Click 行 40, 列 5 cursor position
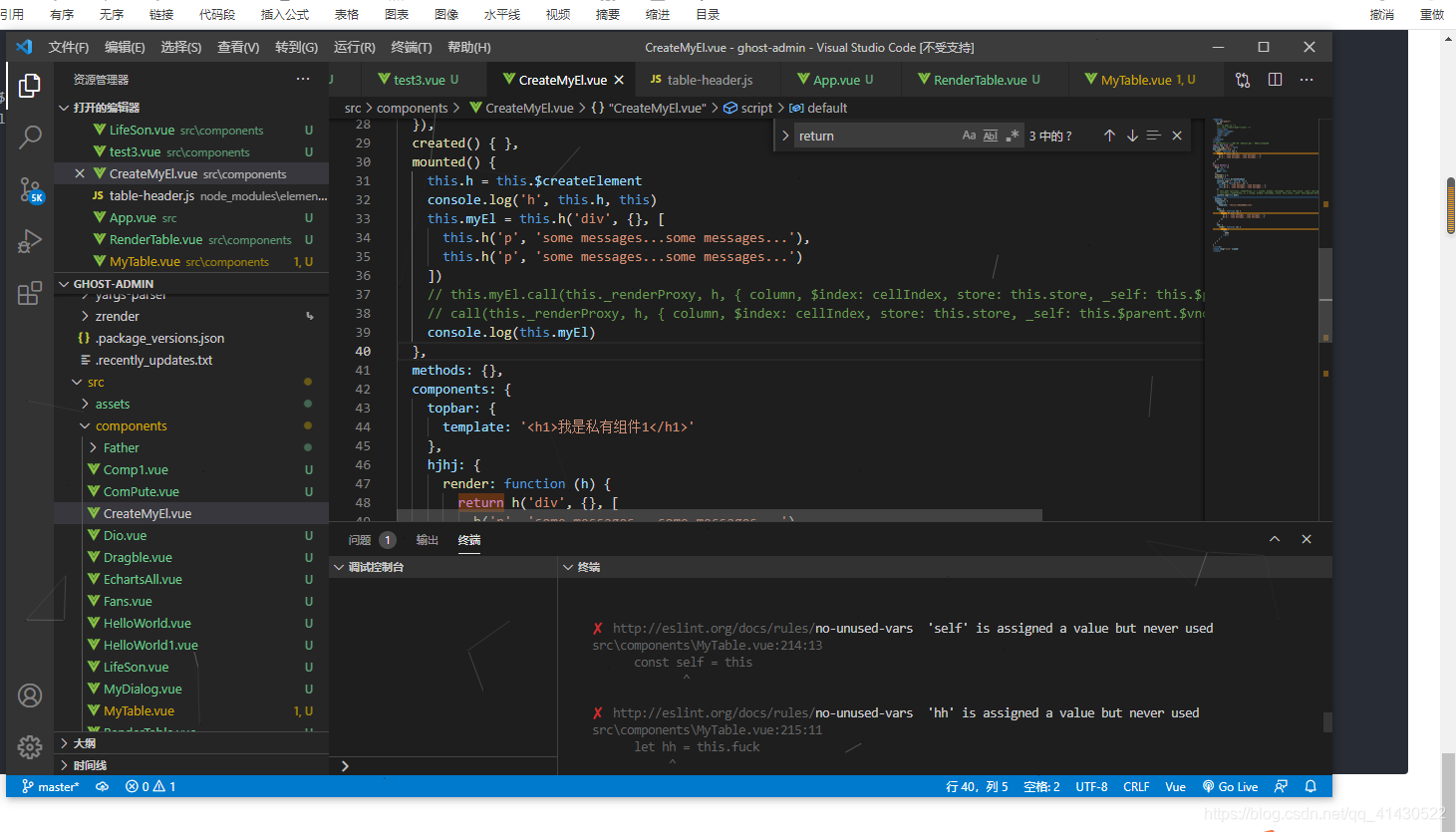Viewport: 1456px width, 832px height. (x=977, y=786)
